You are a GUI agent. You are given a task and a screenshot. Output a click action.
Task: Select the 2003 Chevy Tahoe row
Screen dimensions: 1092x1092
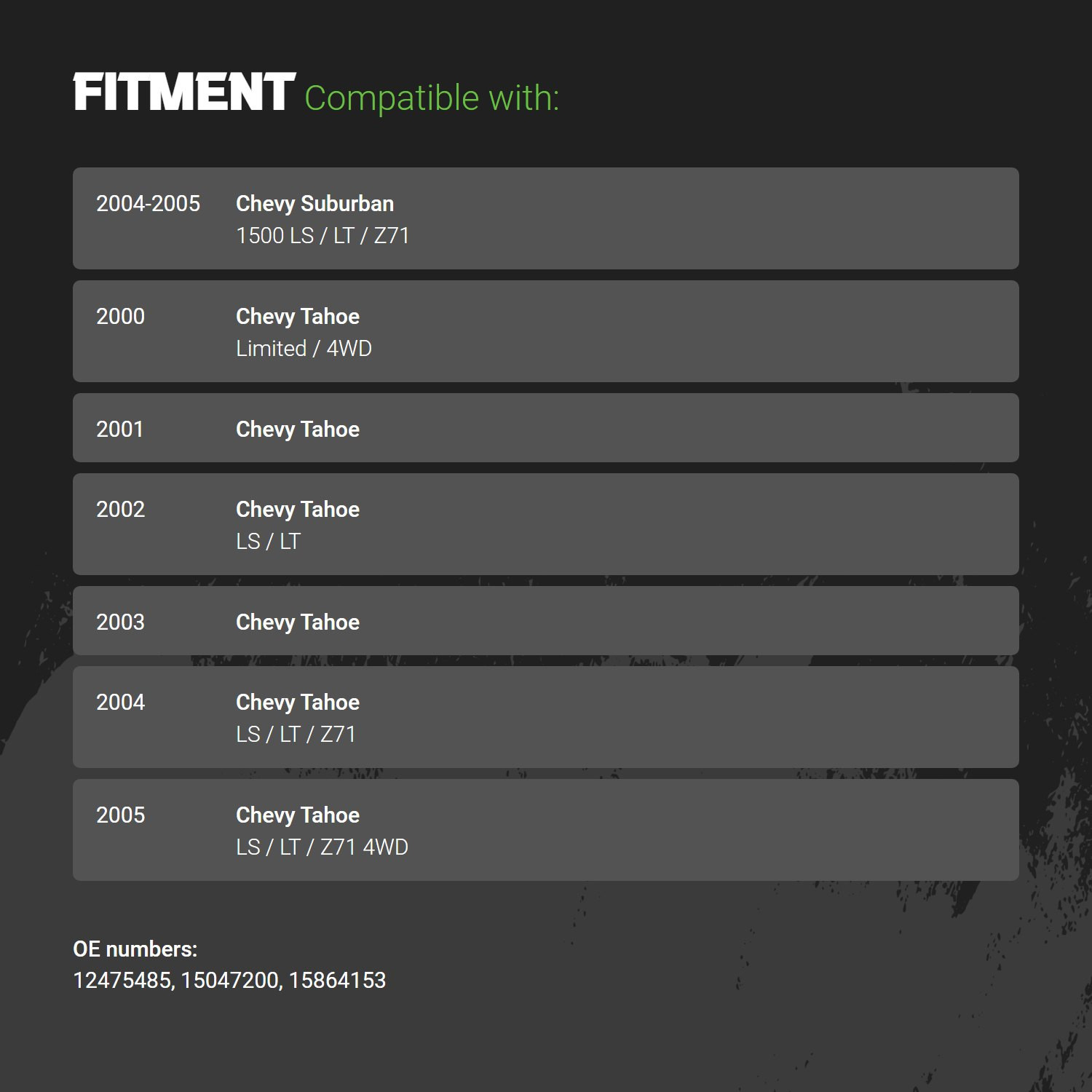pos(546,621)
